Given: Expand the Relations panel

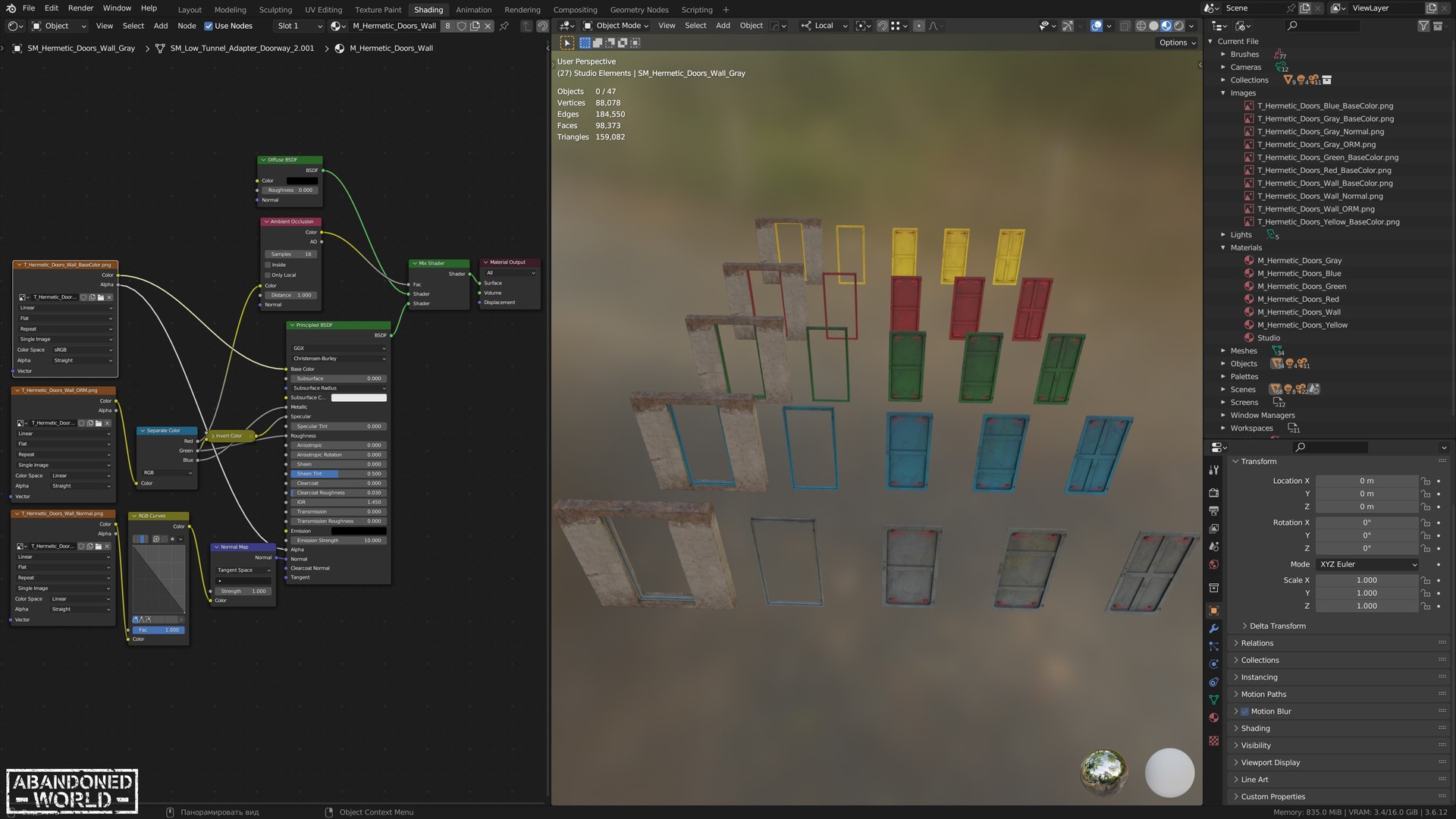Looking at the screenshot, I should coord(1257,643).
